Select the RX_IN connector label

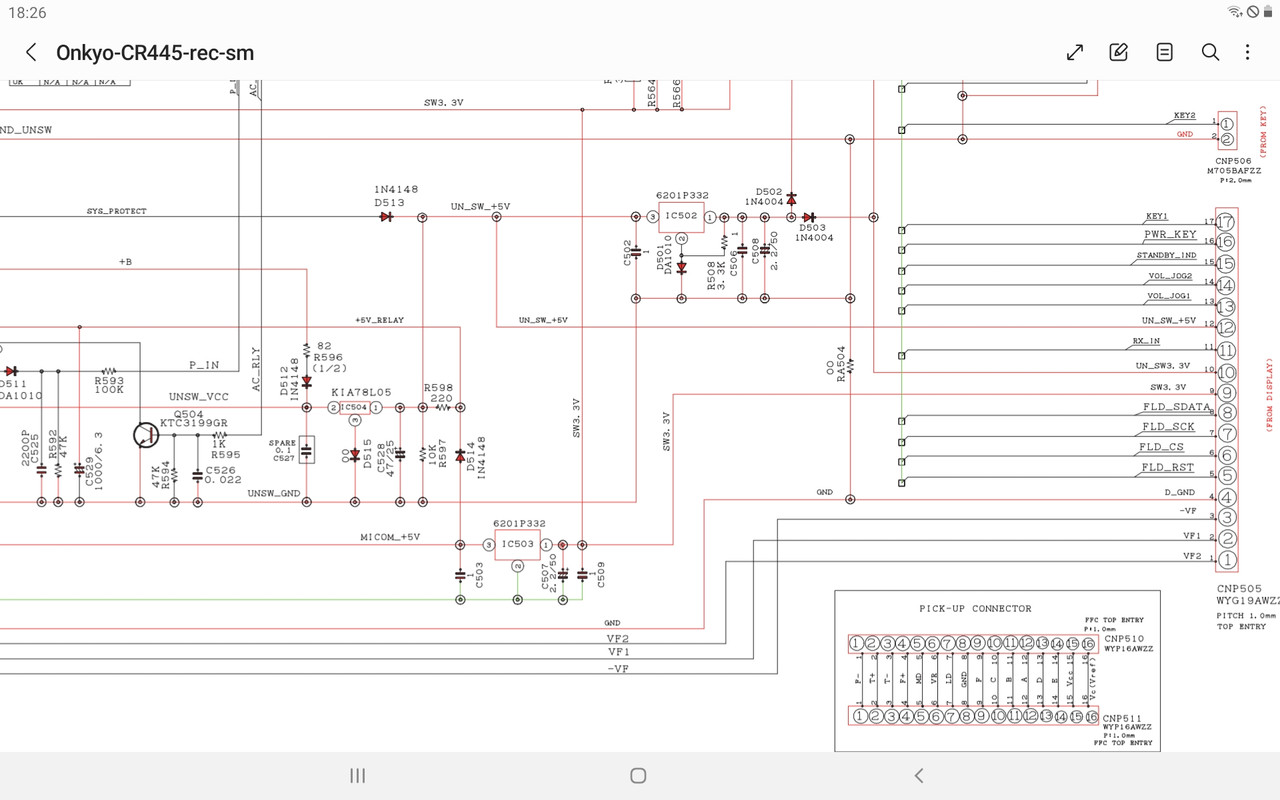click(1146, 341)
